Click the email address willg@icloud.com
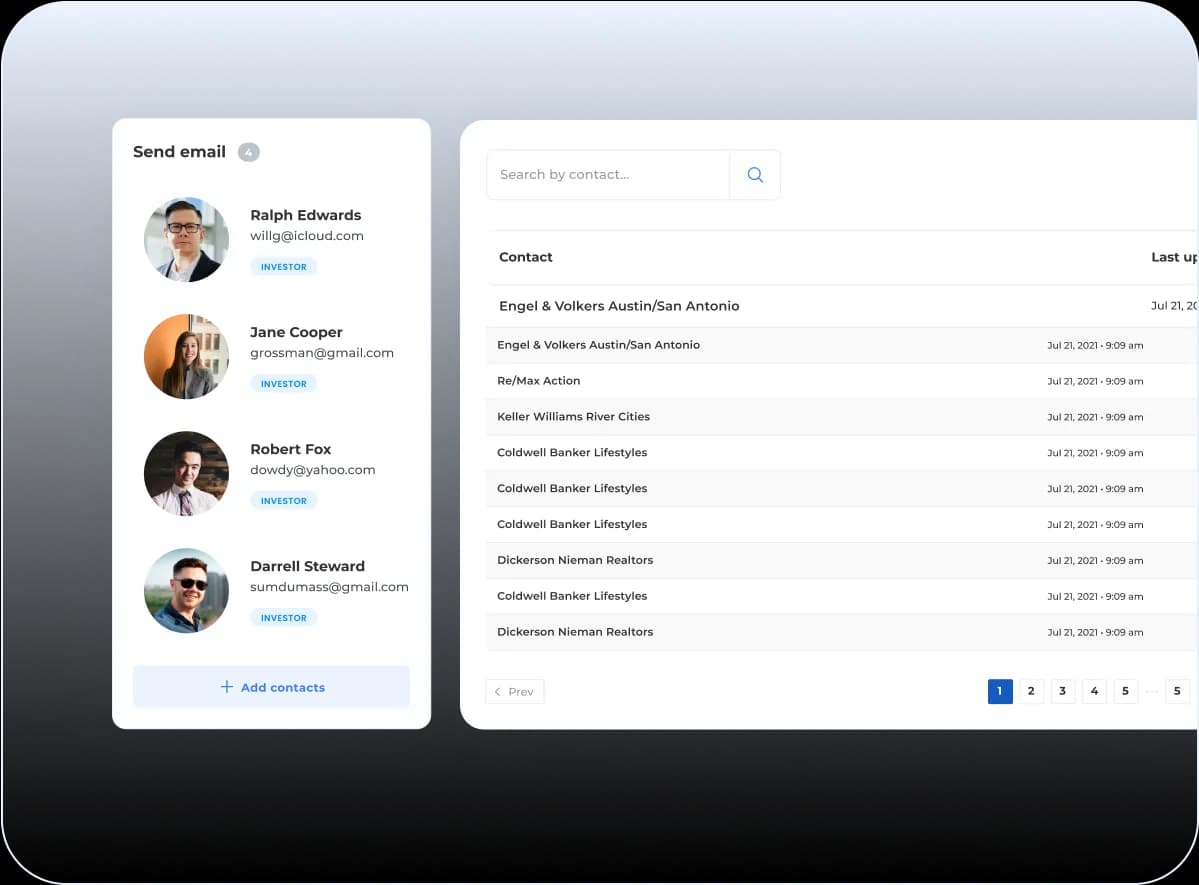Image resolution: width=1199 pixels, height=885 pixels. (x=306, y=236)
